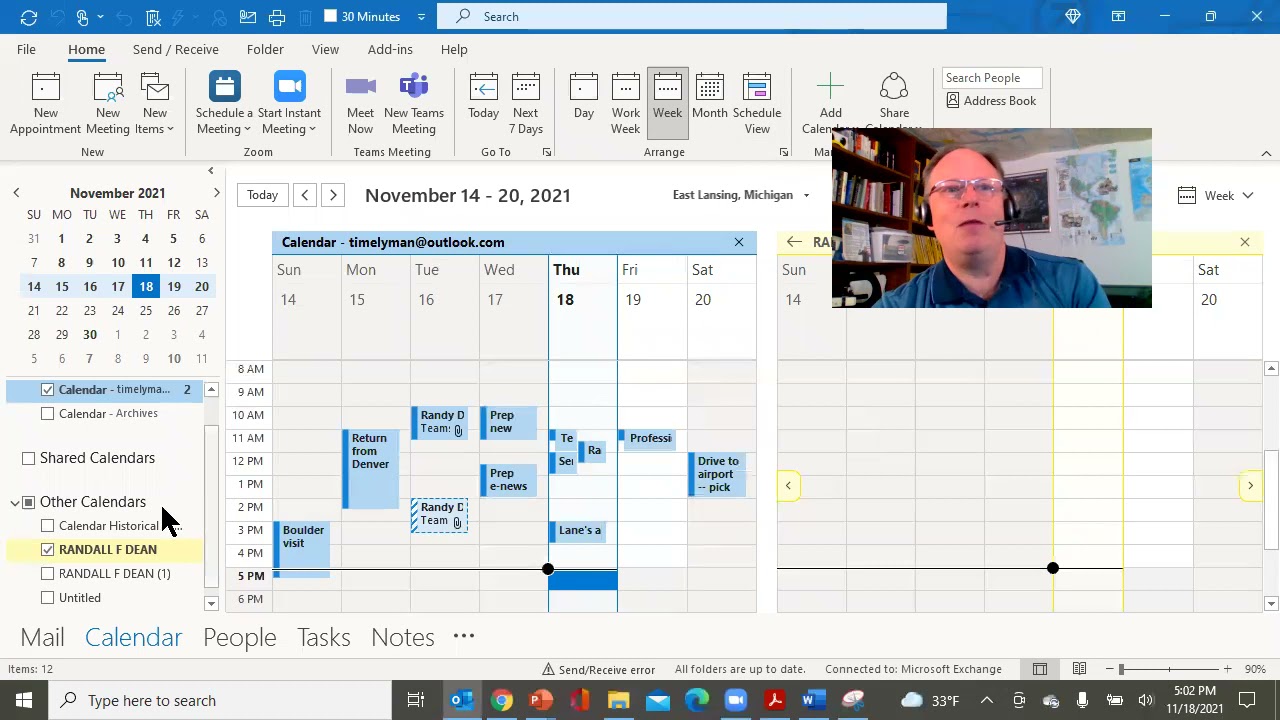1280x720 pixels.
Task: Open Zoom from the Windows taskbar
Action: click(736, 700)
